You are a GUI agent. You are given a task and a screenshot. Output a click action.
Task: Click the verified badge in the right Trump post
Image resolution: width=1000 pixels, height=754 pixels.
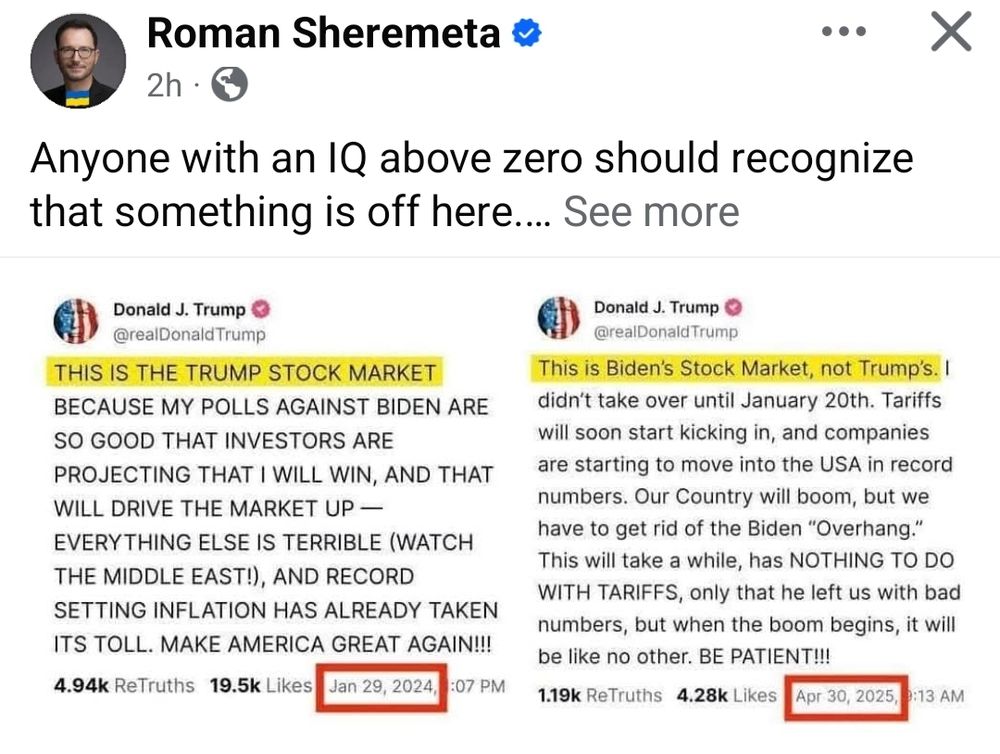(x=734, y=307)
